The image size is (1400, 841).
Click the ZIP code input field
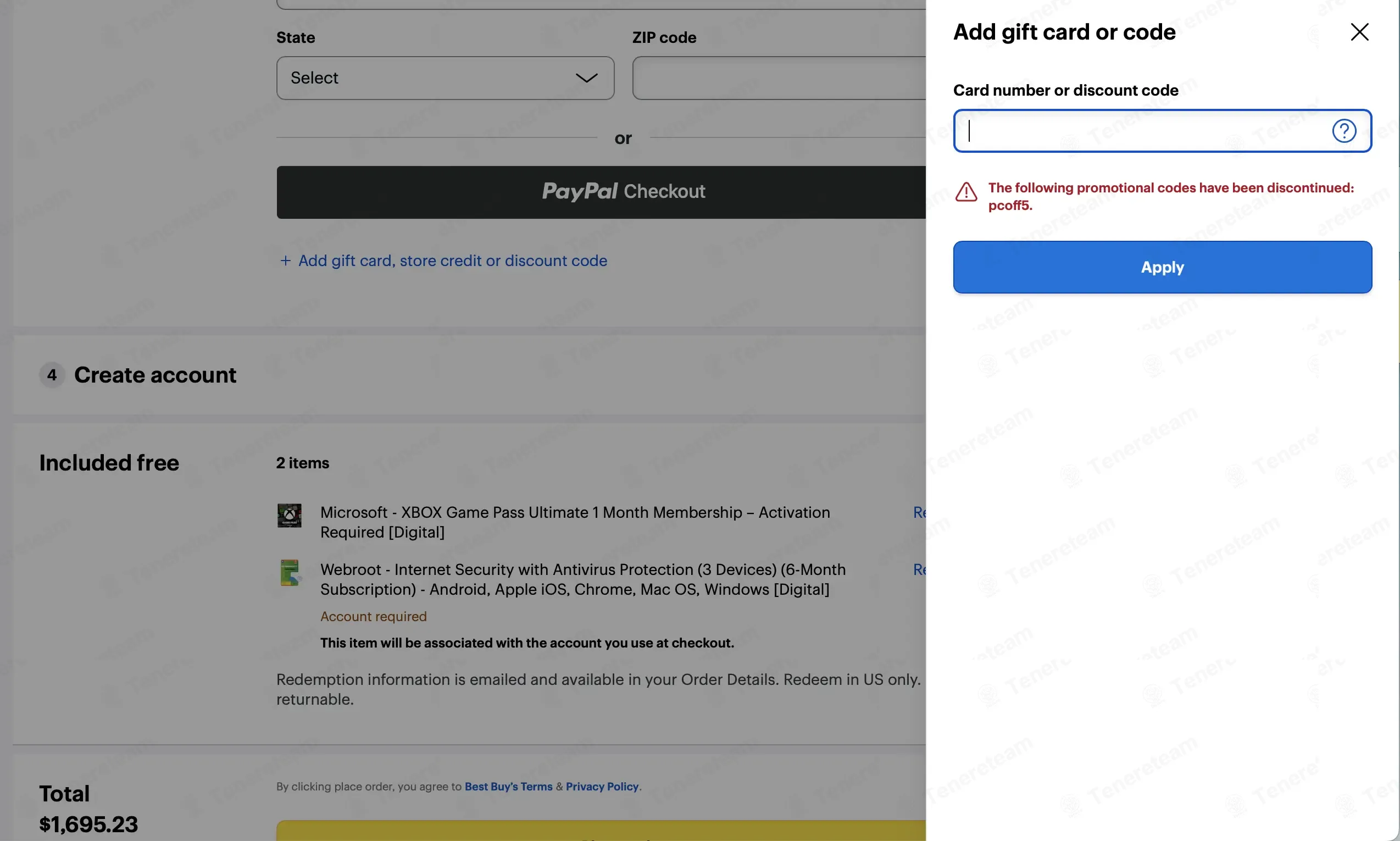tap(779, 78)
